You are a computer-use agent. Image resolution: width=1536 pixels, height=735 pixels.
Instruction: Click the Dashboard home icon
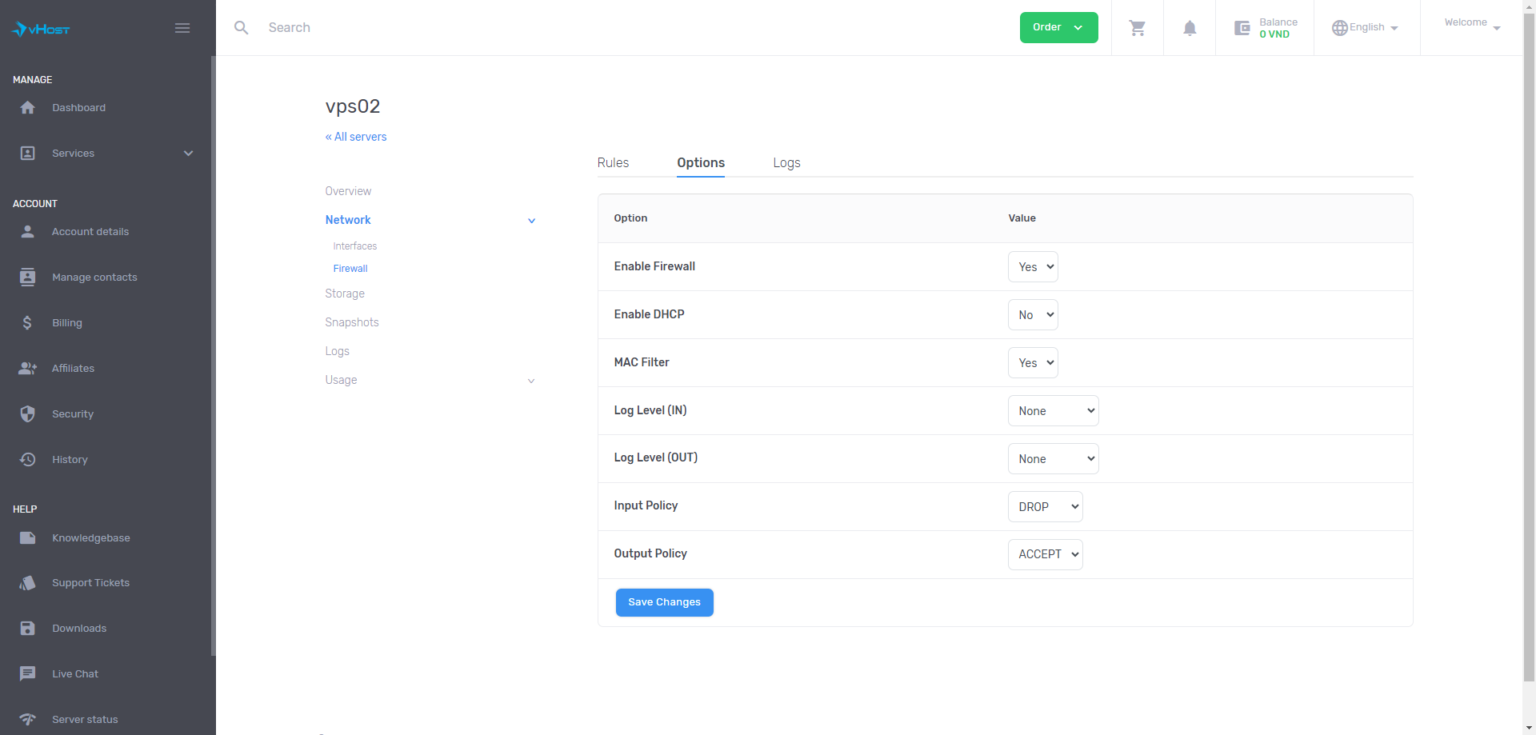coord(28,108)
